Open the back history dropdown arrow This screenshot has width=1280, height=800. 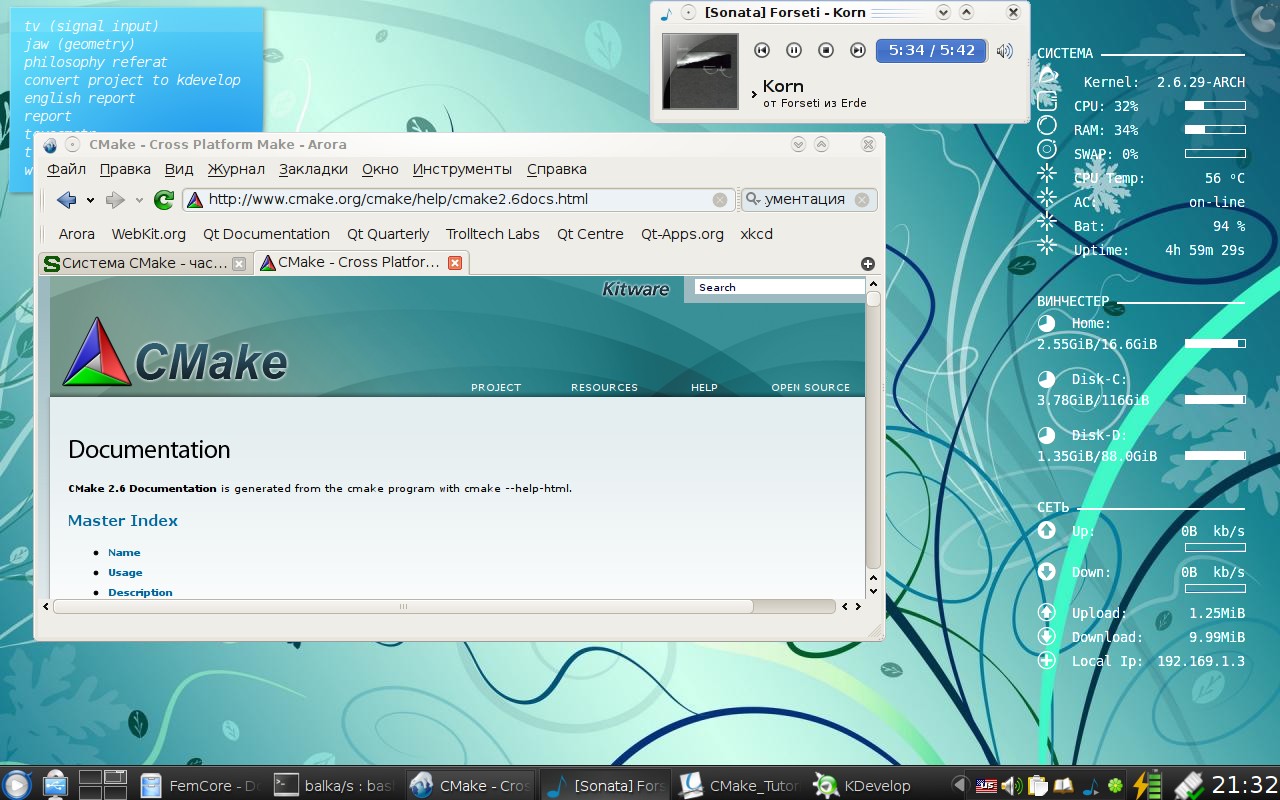[90, 201]
